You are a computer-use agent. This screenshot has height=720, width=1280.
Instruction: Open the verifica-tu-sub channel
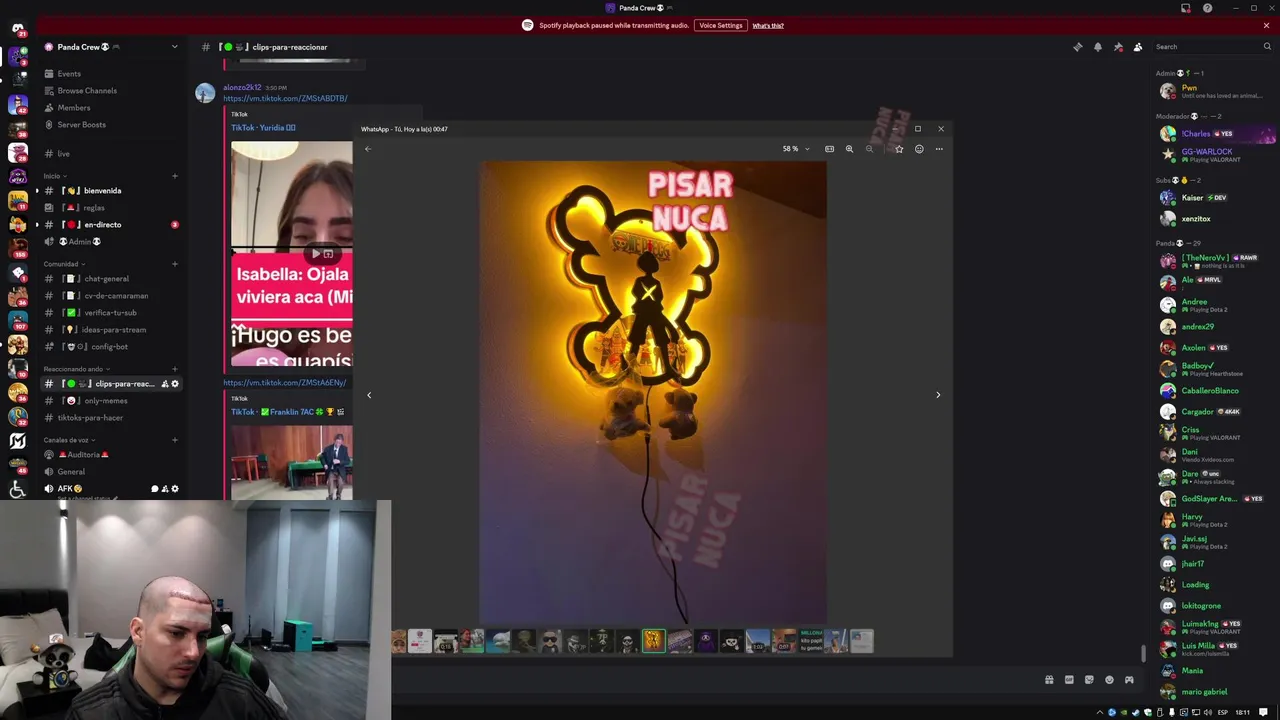pos(110,313)
